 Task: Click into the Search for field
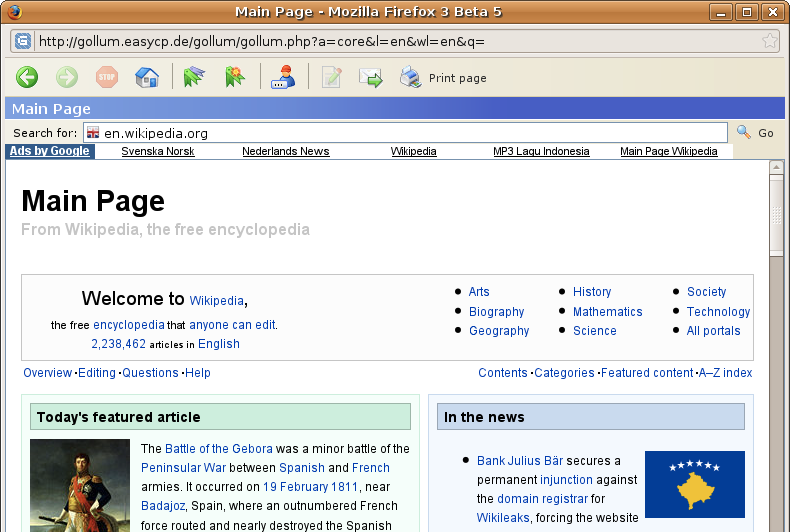coord(406,133)
